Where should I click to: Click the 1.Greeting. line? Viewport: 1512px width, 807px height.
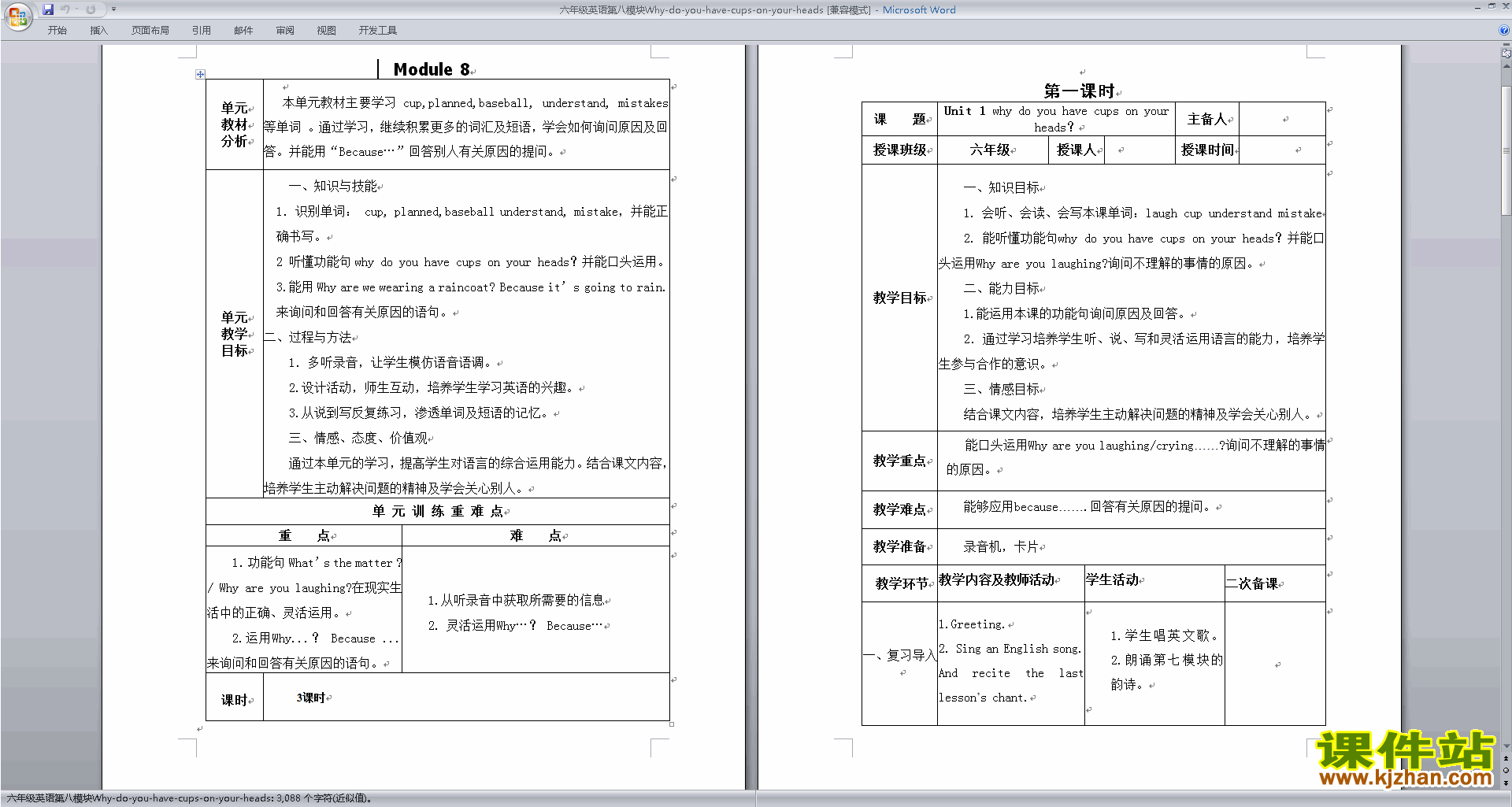tap(973, 624)
